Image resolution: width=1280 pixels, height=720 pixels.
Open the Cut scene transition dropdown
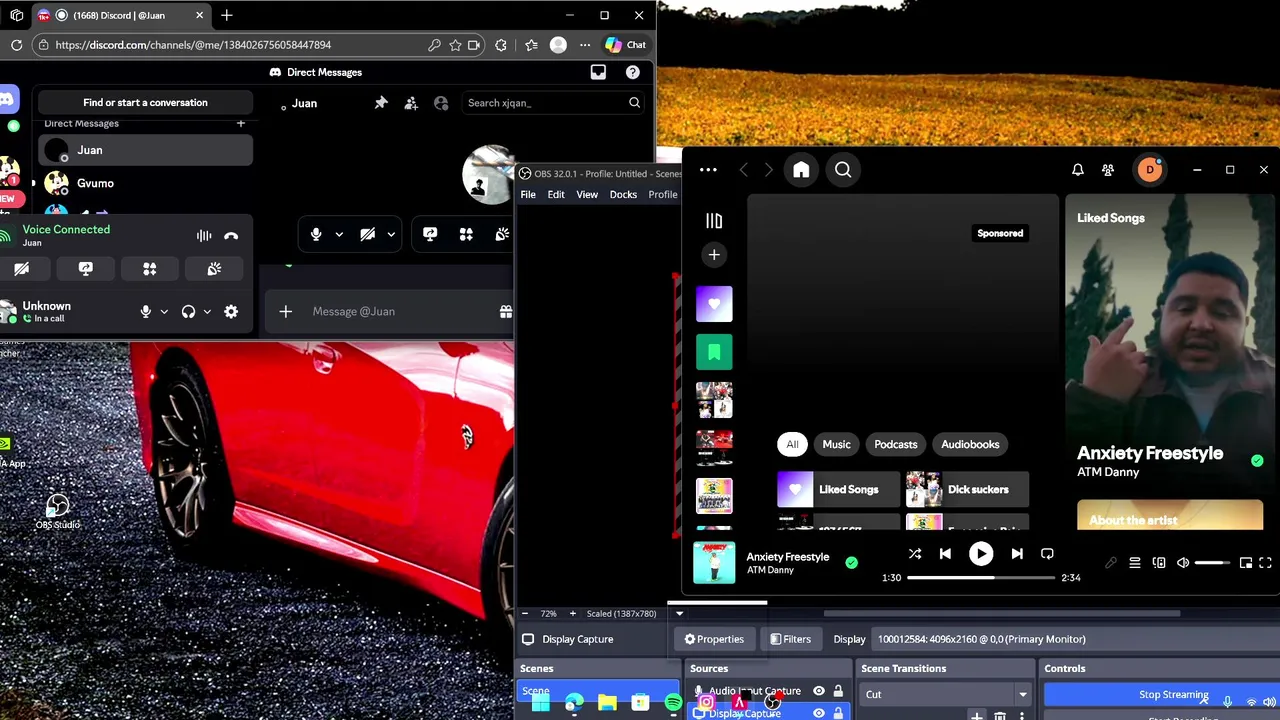tap(946, 694)
